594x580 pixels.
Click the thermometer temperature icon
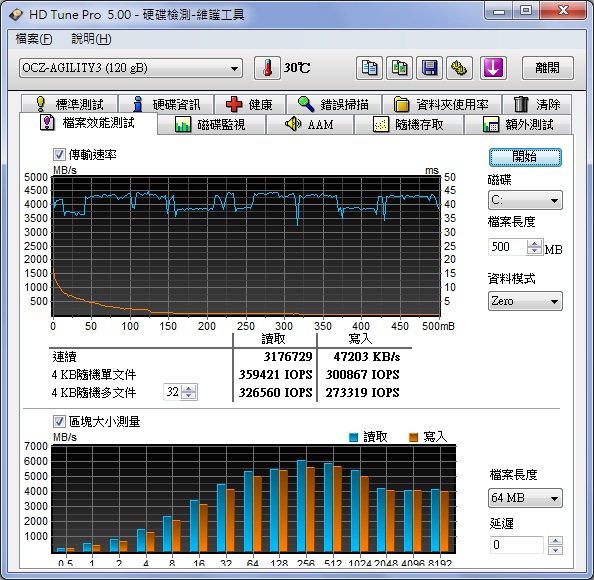point(267,68)
